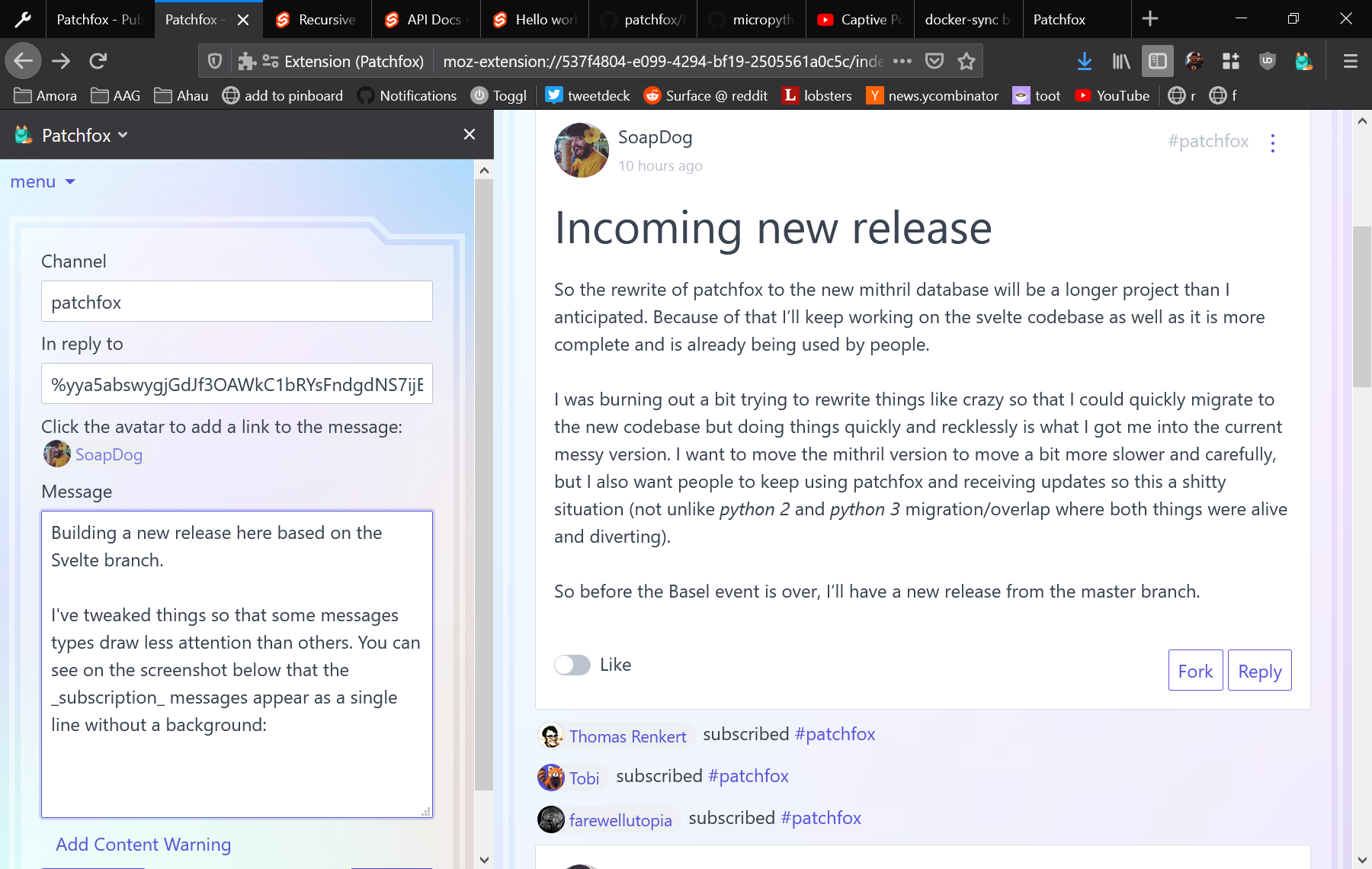Close the active Patchfox tab

click(x=243, y=20)
